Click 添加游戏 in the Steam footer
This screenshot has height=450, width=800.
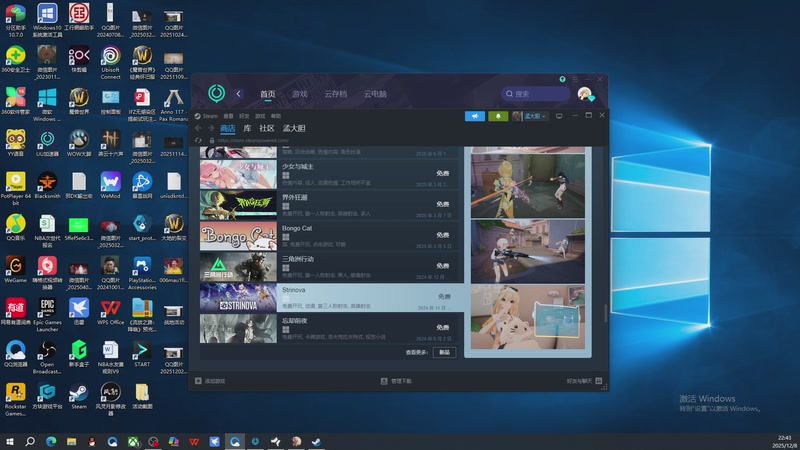click(x=210, y=381)
